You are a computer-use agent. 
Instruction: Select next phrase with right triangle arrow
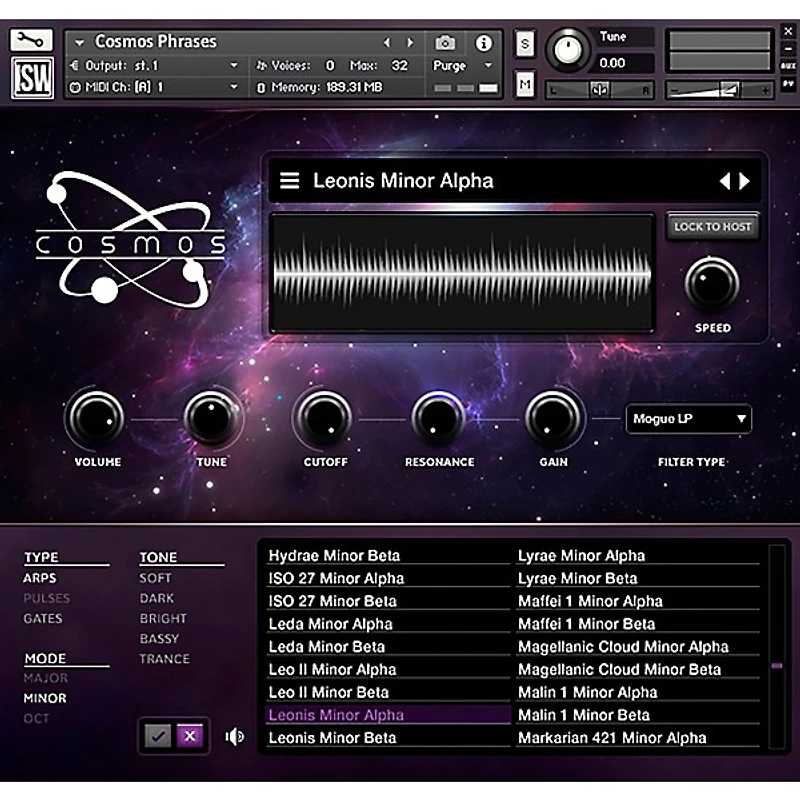(x=744, y=181)
